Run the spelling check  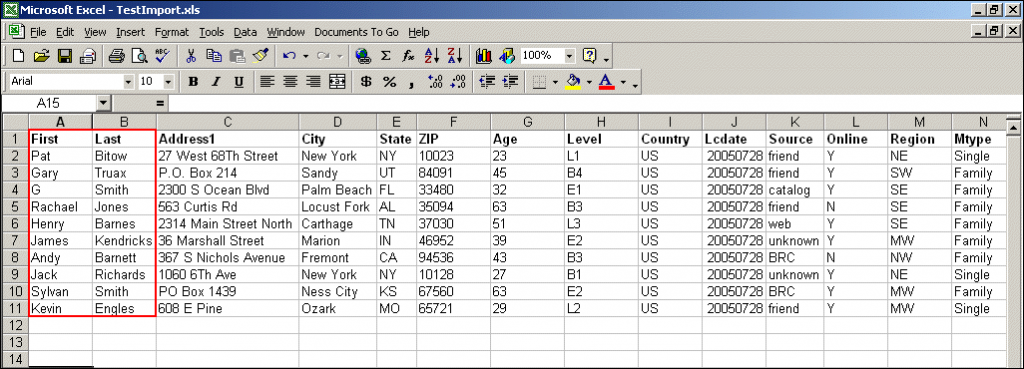162,56
